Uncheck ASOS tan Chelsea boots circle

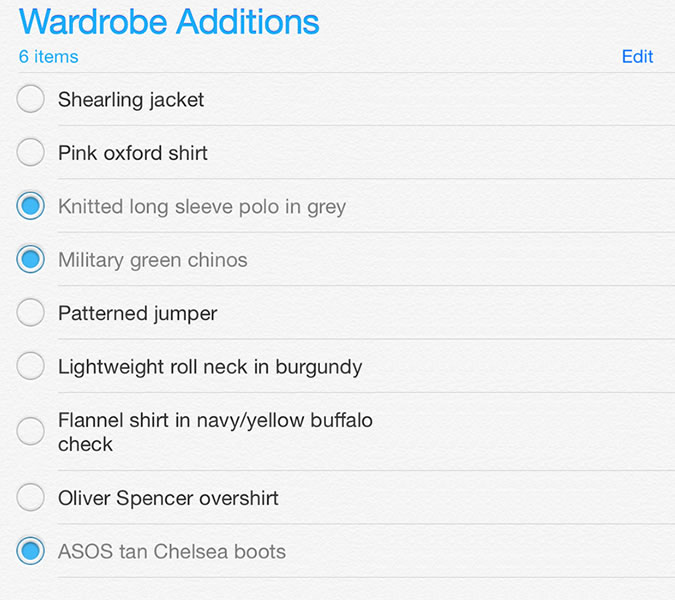tap(30, 551)
